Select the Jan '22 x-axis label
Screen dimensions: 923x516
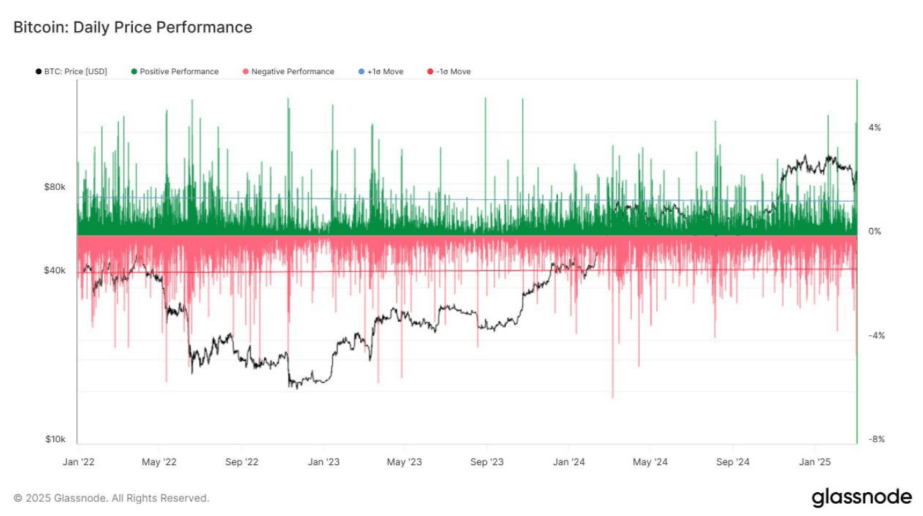click(x=77, y=462)
